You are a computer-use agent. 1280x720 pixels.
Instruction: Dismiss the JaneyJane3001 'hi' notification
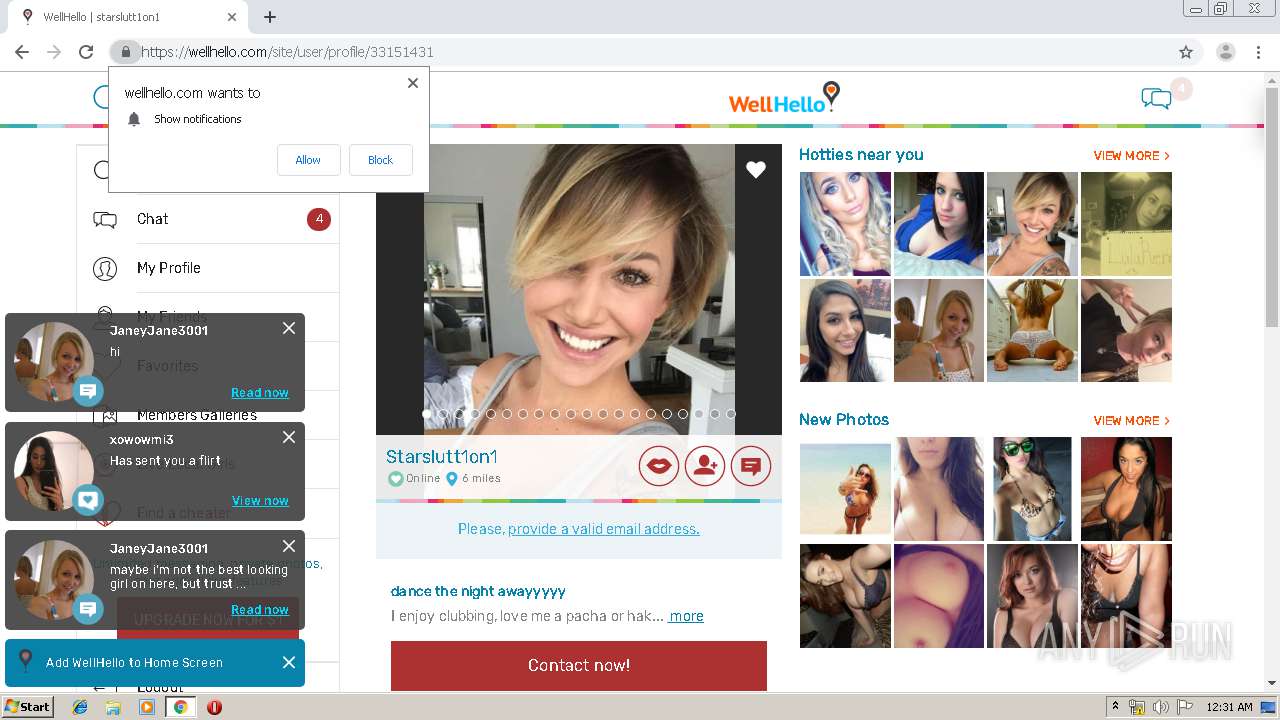tap(289, 328)
